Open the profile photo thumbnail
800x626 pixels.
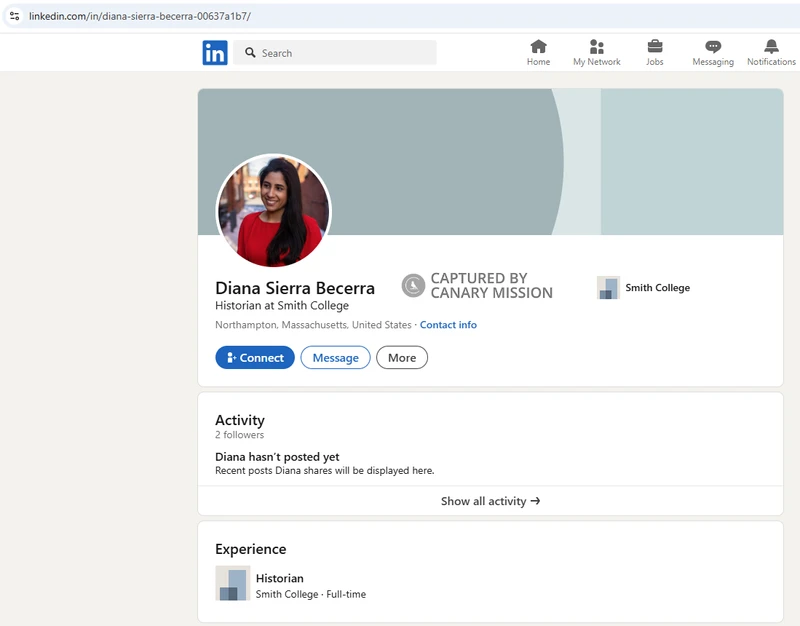273,211
